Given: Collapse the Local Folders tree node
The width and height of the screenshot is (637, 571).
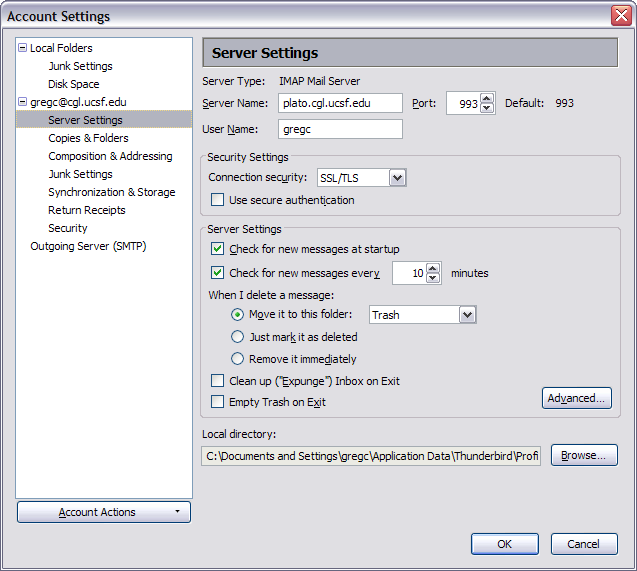Looking at the screenshot, I should pos(22,48).
